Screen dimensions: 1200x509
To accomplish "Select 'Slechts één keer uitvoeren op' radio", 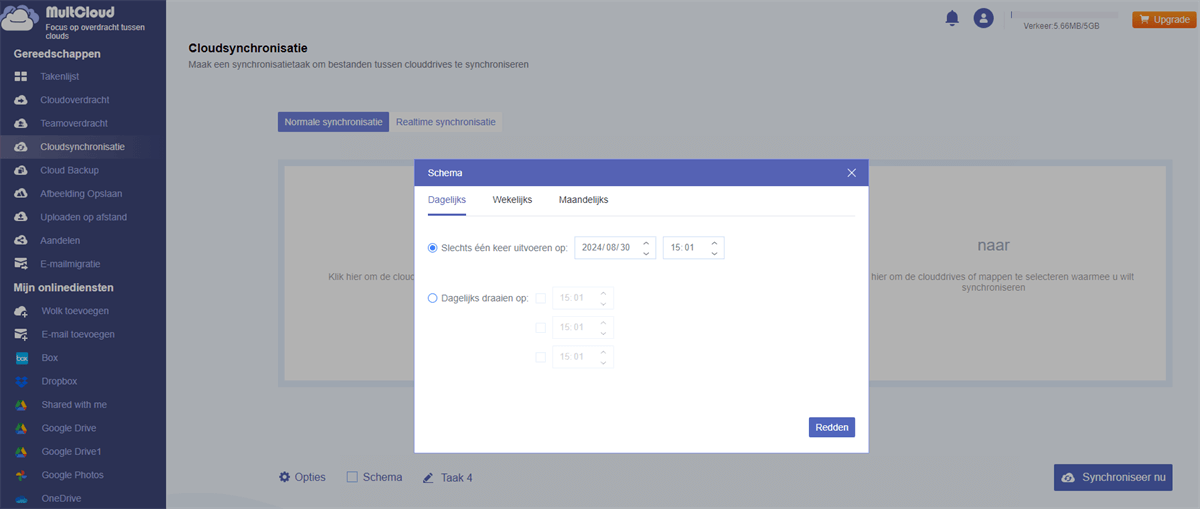I will (433, 248).
